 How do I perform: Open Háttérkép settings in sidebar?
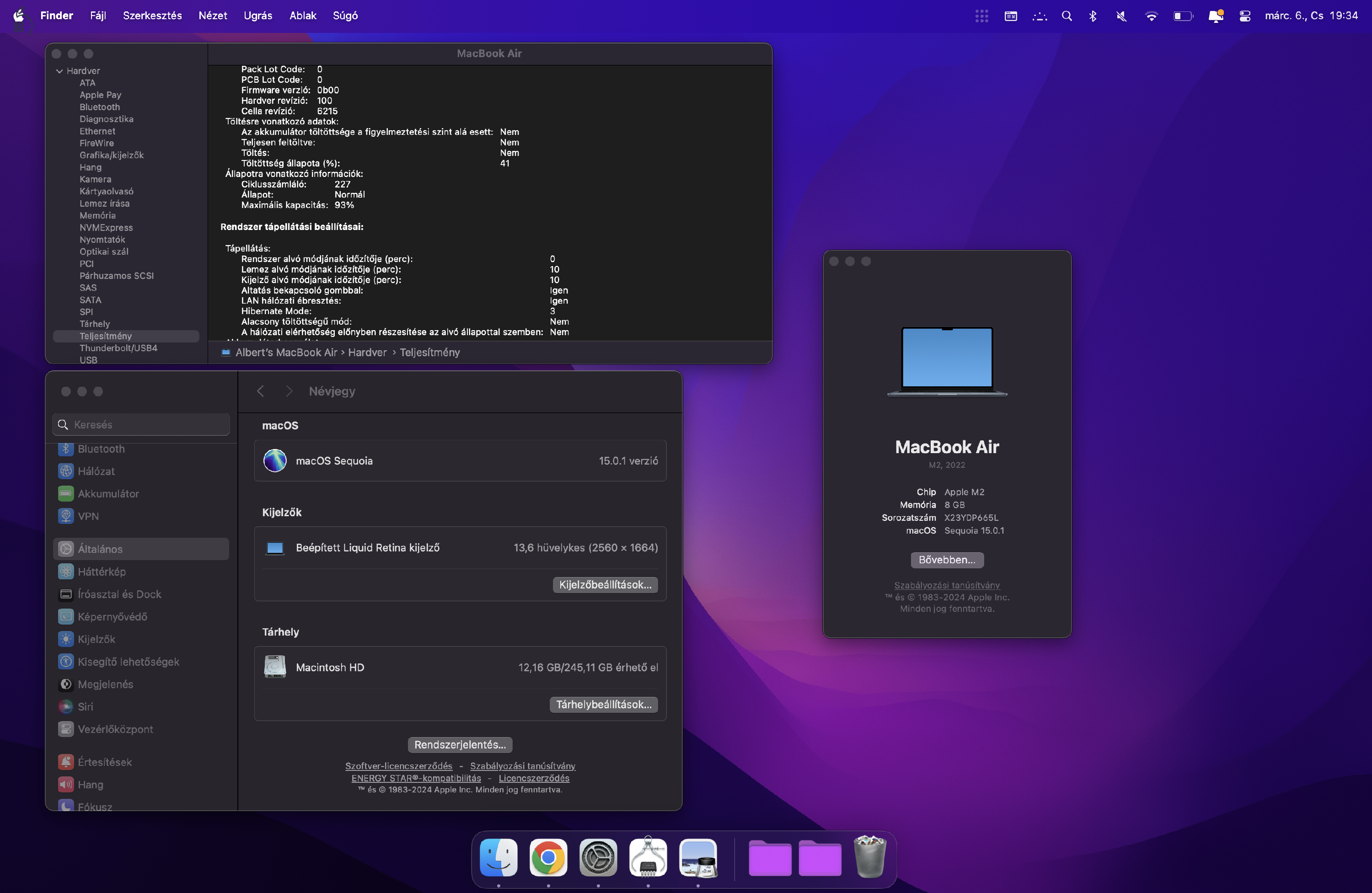141,571
